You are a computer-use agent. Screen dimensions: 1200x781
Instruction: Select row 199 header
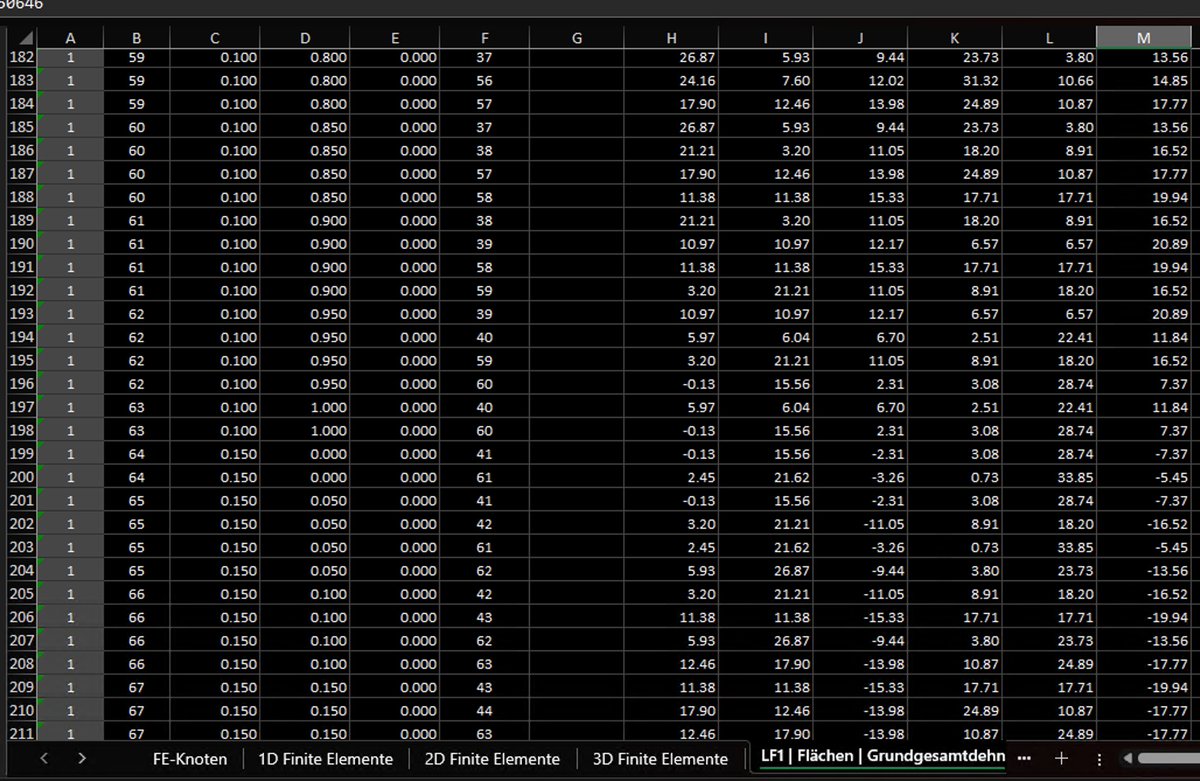pos(20,454)
